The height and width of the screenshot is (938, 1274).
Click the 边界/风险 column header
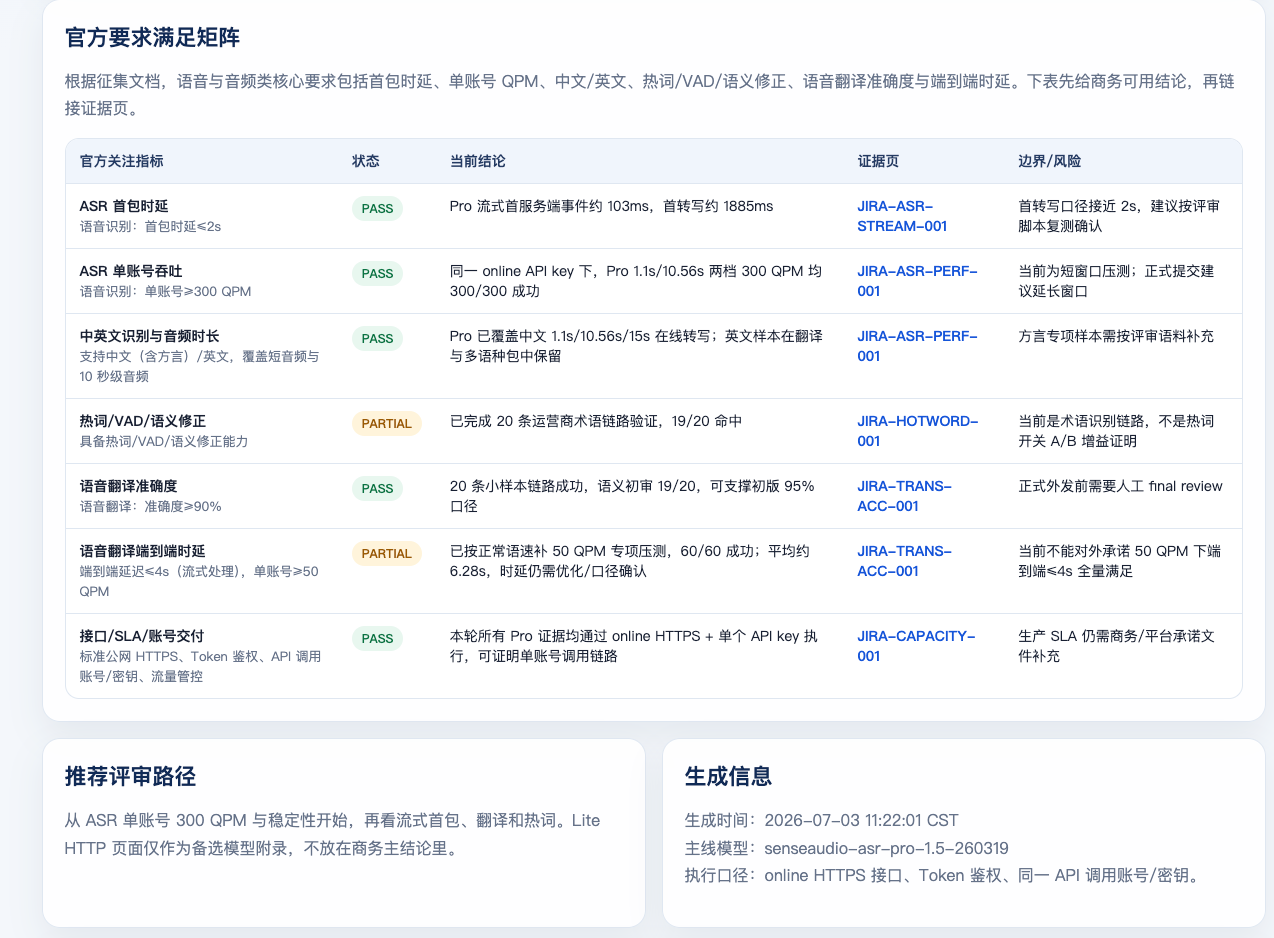pos(1049,161)
